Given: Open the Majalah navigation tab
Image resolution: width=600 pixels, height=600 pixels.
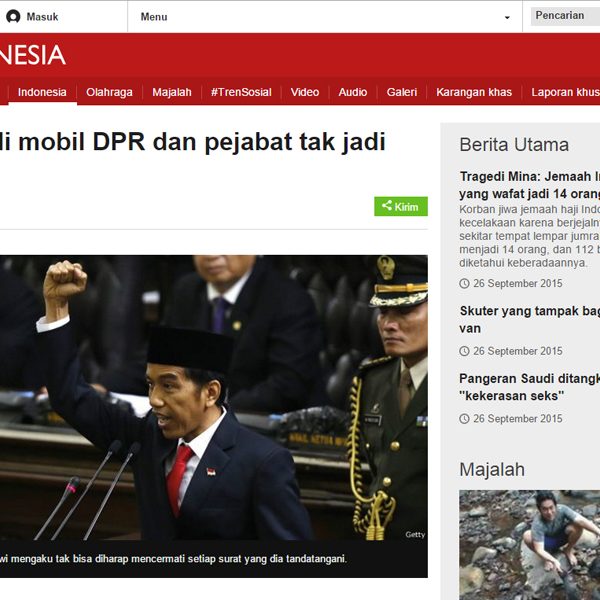Looking at the screenshot, I should 172,92.
